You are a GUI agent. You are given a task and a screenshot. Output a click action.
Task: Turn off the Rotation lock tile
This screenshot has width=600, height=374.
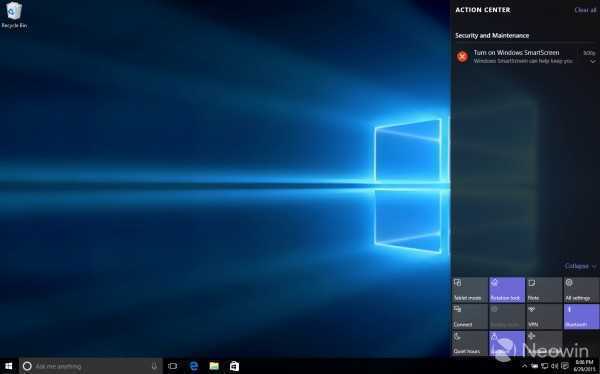pyautogui.click(x=507, y=290)
